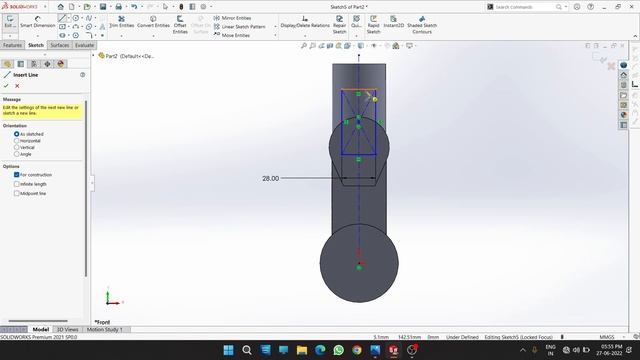Click Move Entities
The height and width of the screenshot is (360, 640).
(x=231, y=35)
